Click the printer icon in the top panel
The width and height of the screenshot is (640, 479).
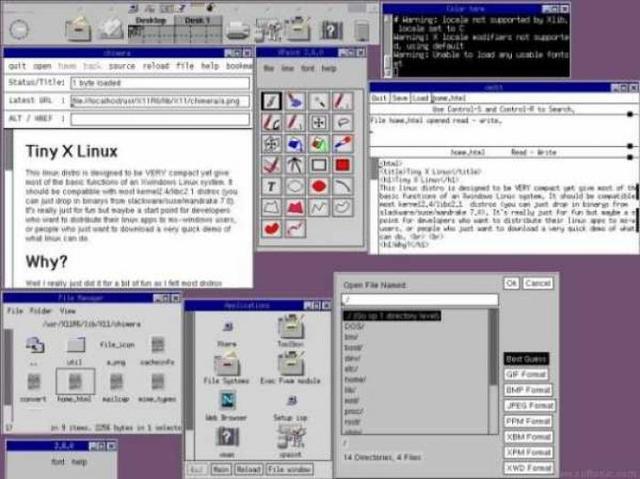238,29
